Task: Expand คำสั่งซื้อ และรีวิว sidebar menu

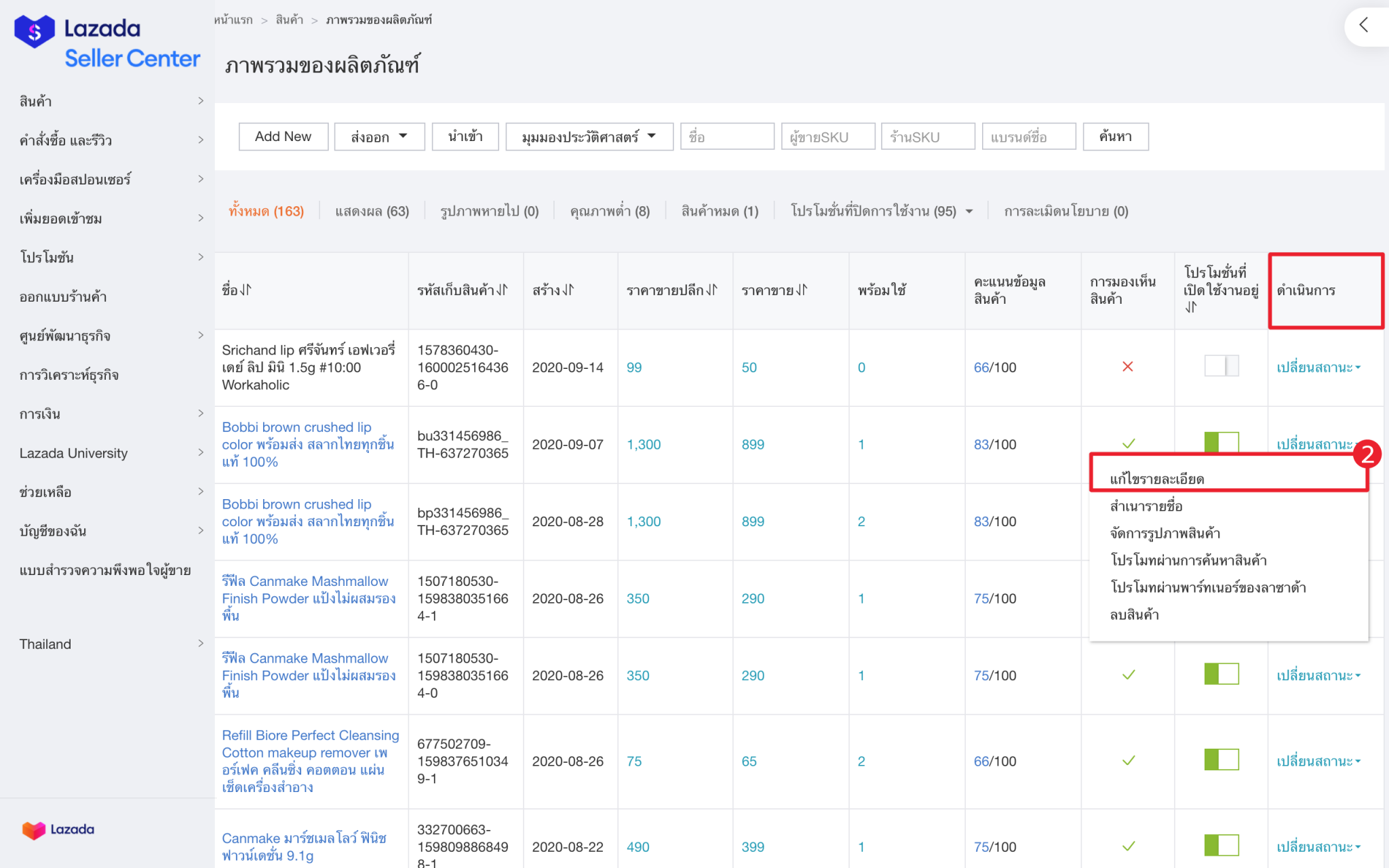Action: 111,140
